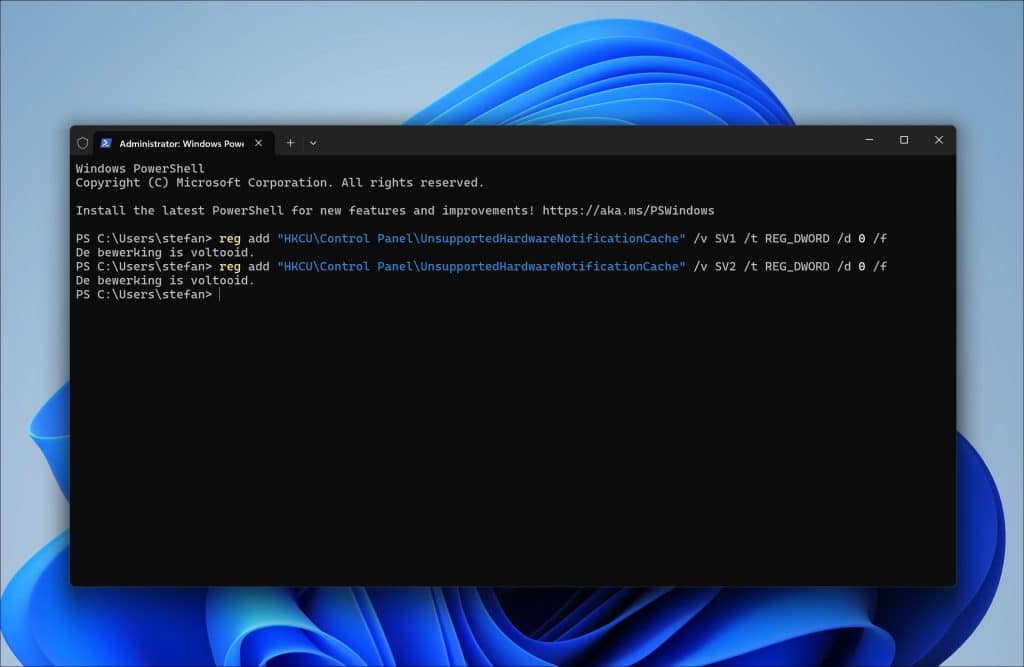The image size is (1024, 667).
Task: Click '/v SV2' in the second command
Action: pos(714,267)
